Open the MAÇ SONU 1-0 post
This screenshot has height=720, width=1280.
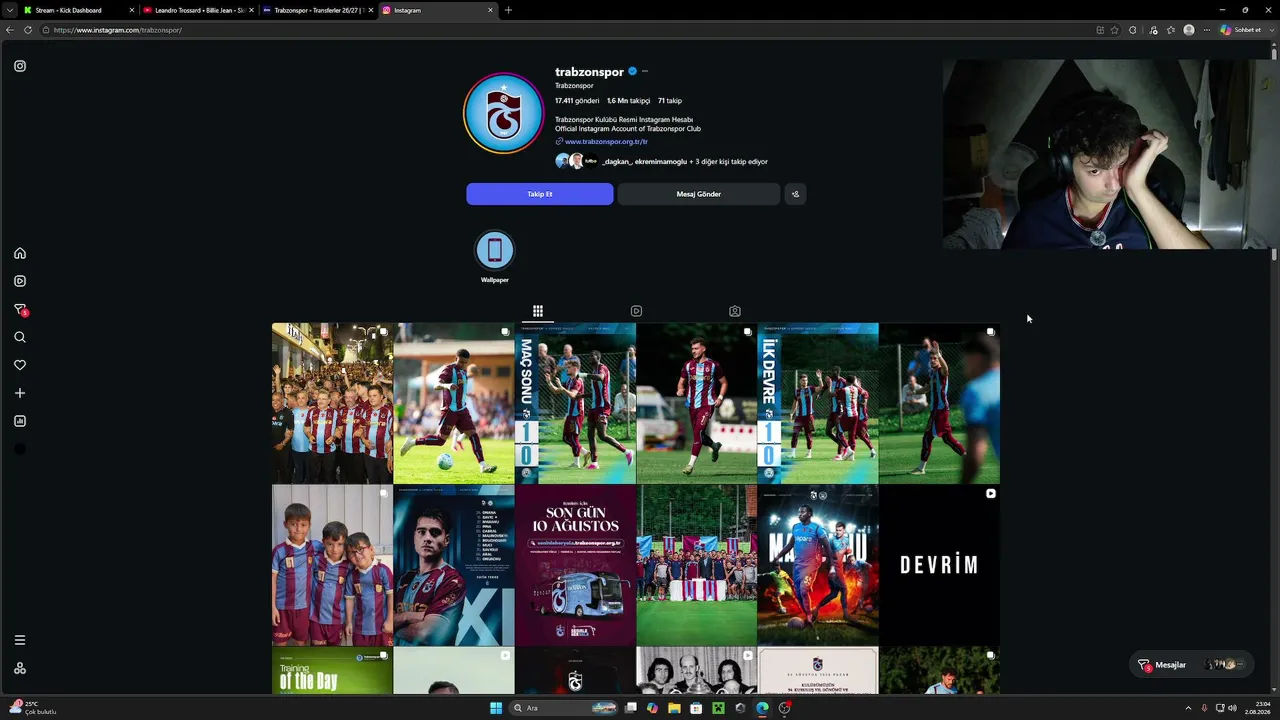click(575, 403)
